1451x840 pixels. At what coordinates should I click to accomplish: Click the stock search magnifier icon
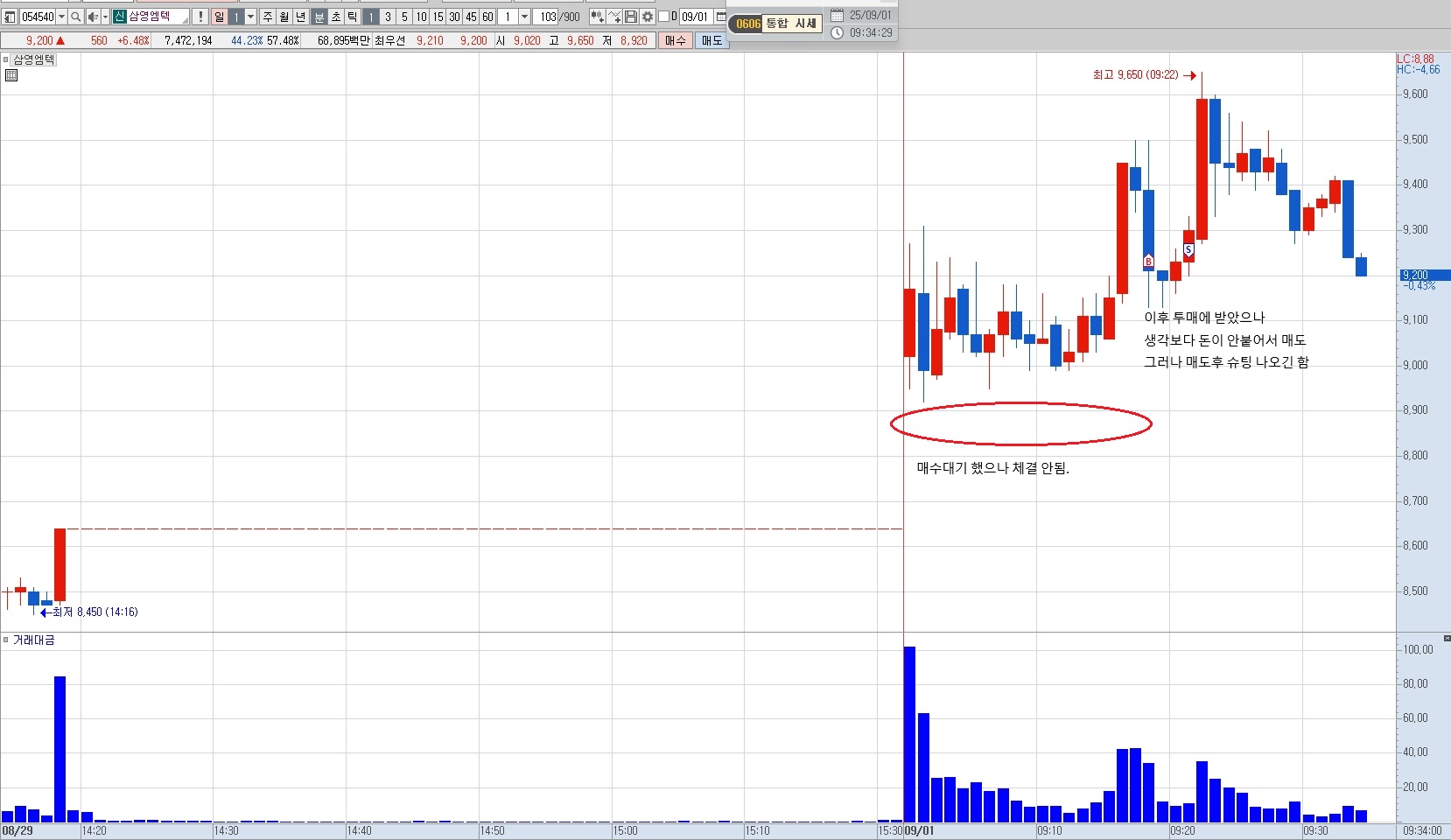(76, 17)
